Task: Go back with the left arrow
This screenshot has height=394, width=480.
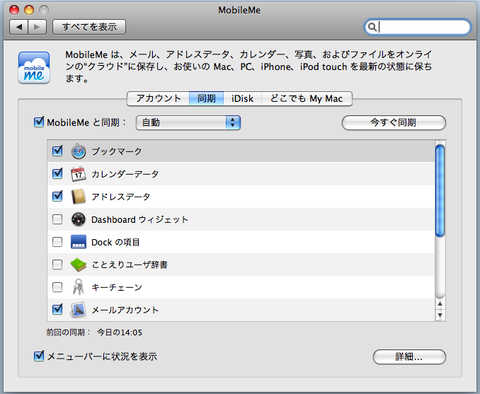Action: [x=19, y=27]
